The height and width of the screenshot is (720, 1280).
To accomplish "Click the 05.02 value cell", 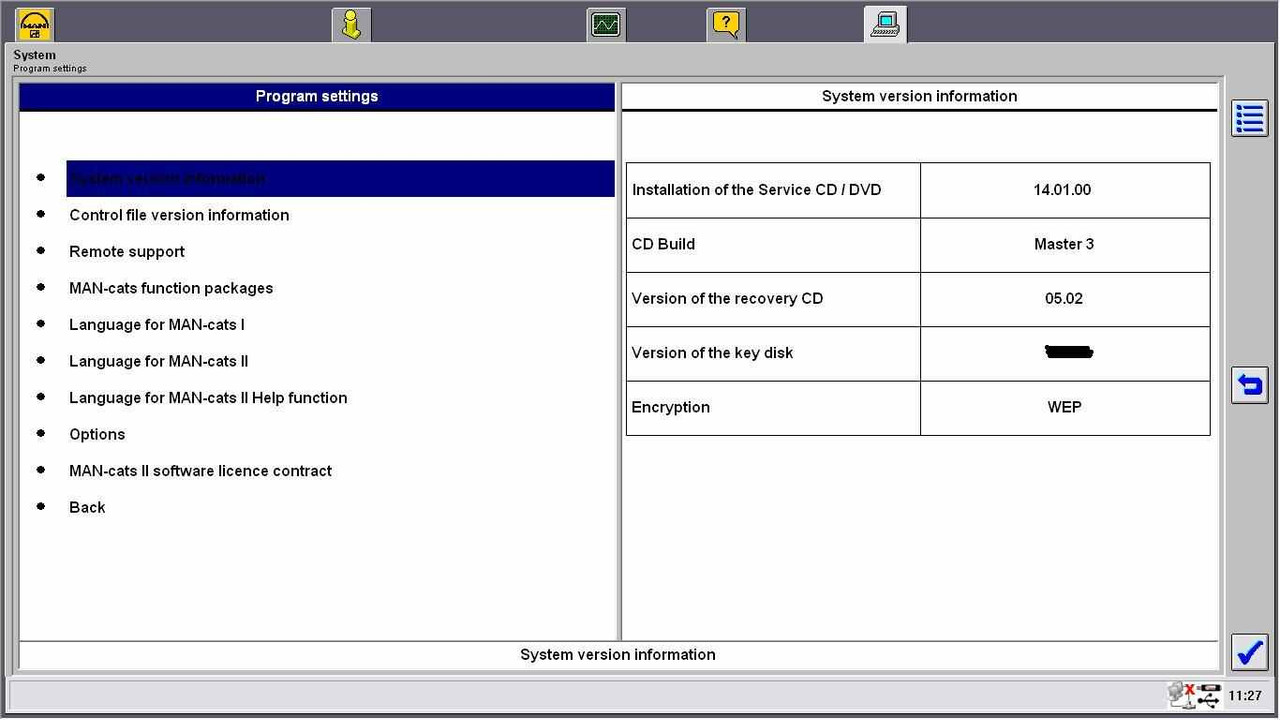I will point(1065,299).
